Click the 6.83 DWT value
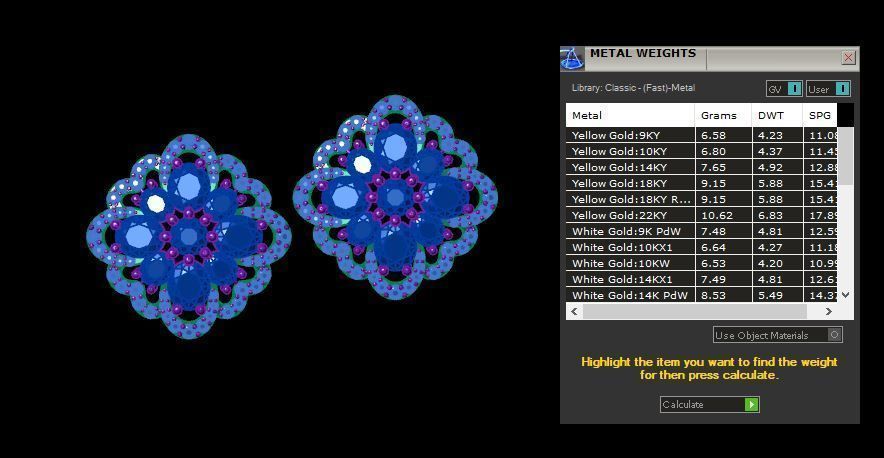The width and height of the screenshot is (884, 458). click(x=770, y=215)
